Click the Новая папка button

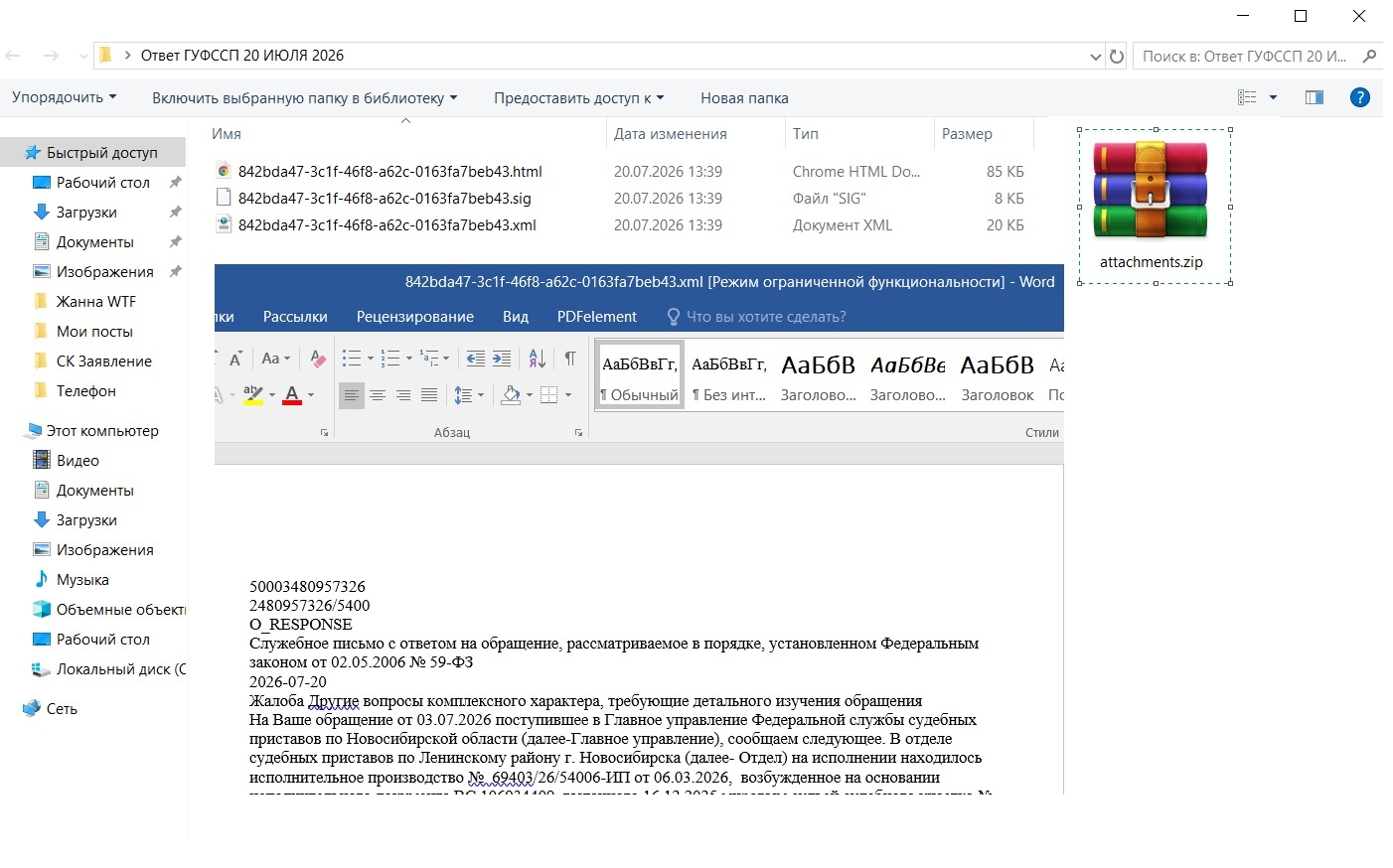(744, 97)
